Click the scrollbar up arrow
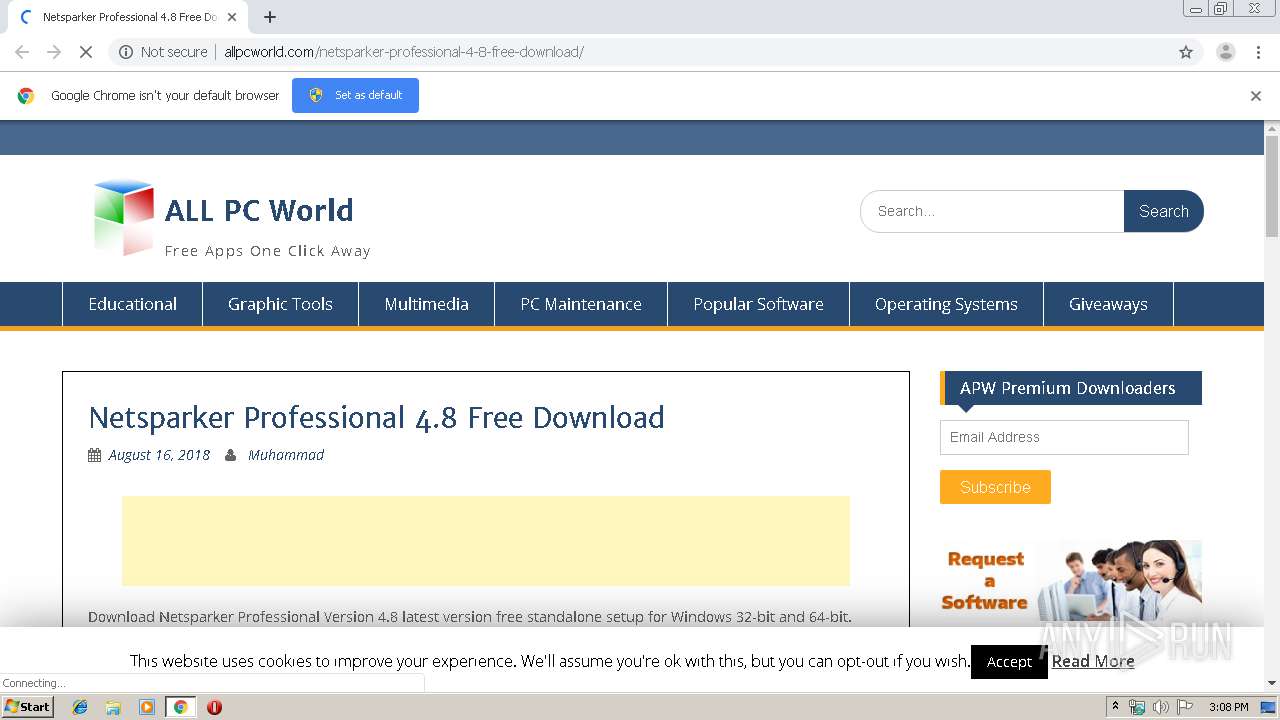 [1272, 128]
